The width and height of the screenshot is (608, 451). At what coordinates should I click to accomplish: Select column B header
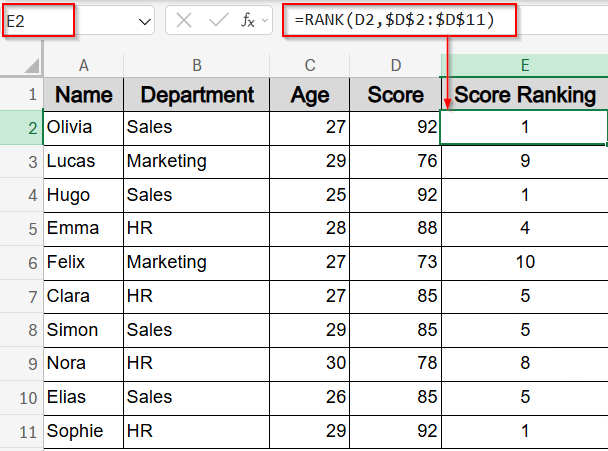click(x=197, y=65)
